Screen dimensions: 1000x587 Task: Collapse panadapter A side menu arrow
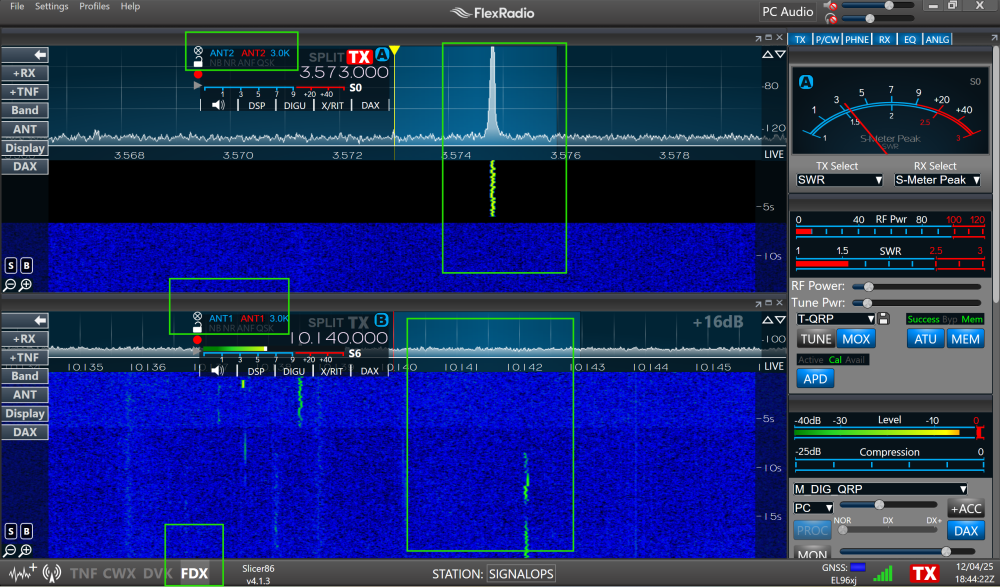coord(25,54)
